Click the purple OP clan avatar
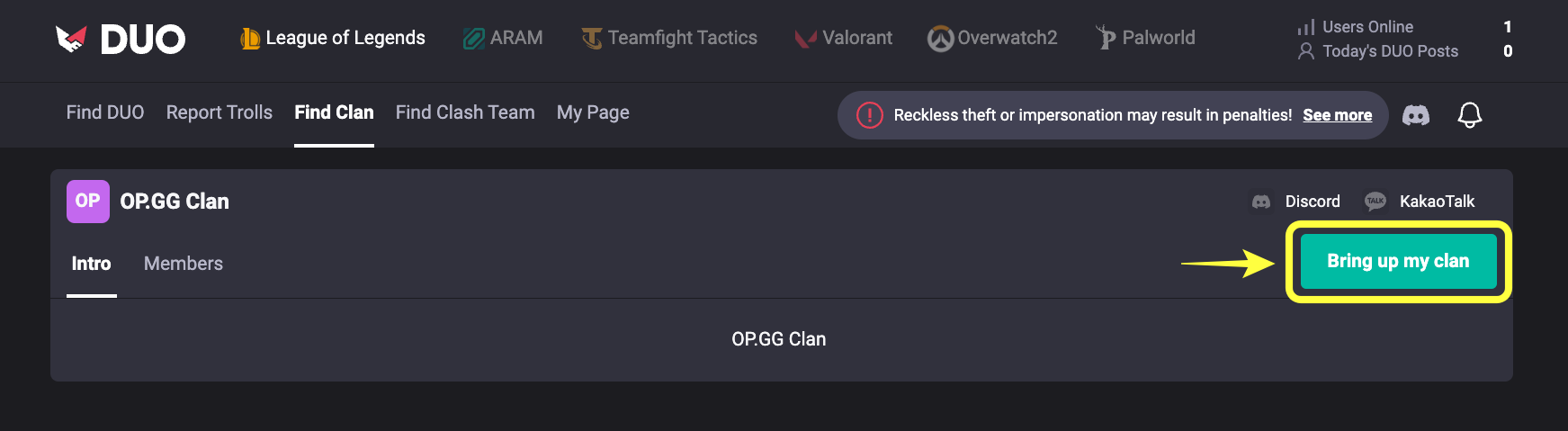The width and height of the screenshot is (1568, 431). click(88, 202)
